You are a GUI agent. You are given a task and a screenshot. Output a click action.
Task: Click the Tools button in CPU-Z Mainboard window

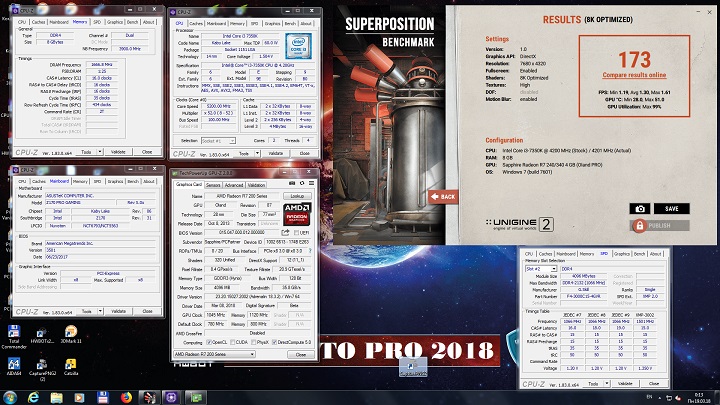pyautogui.click(x=86, y=311)
